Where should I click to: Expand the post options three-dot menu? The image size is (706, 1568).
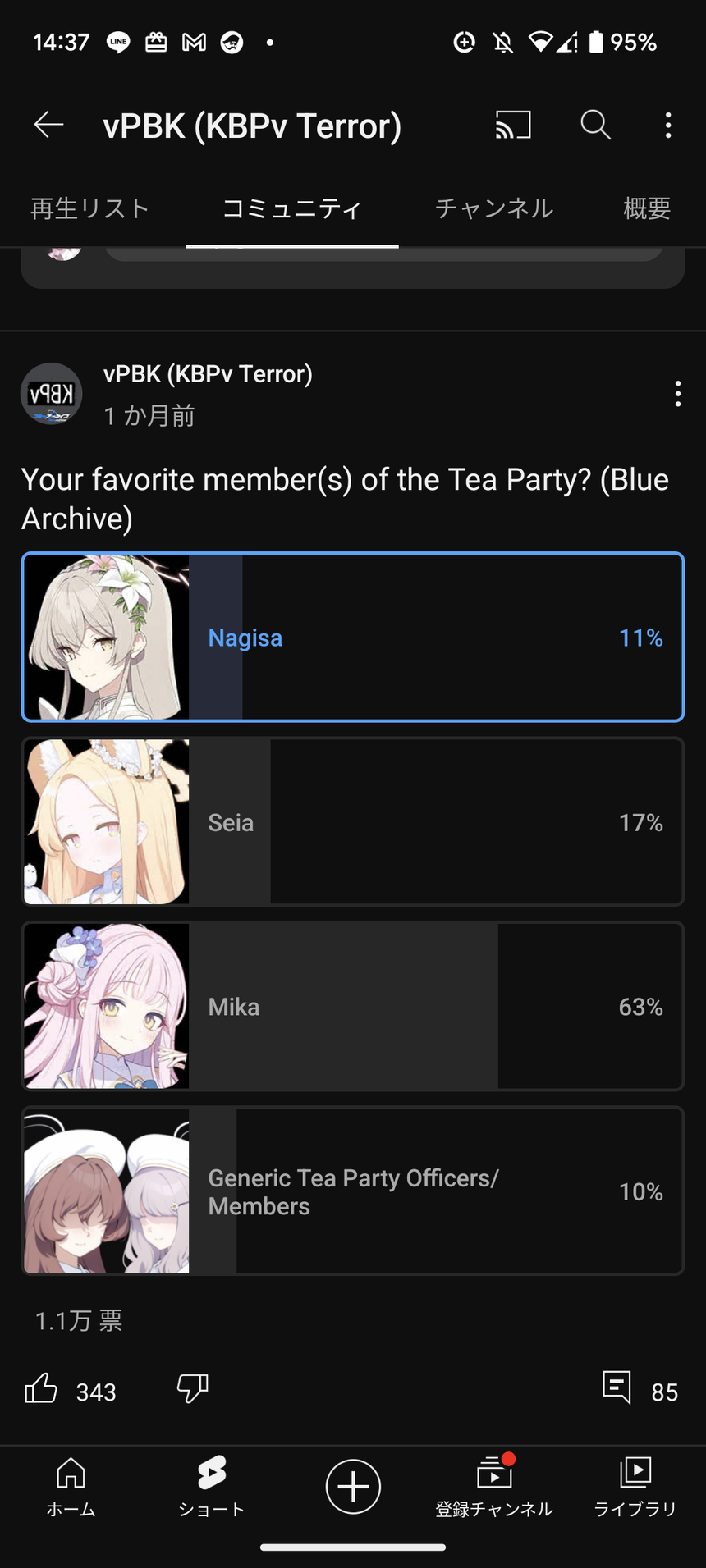pos(677,394)
